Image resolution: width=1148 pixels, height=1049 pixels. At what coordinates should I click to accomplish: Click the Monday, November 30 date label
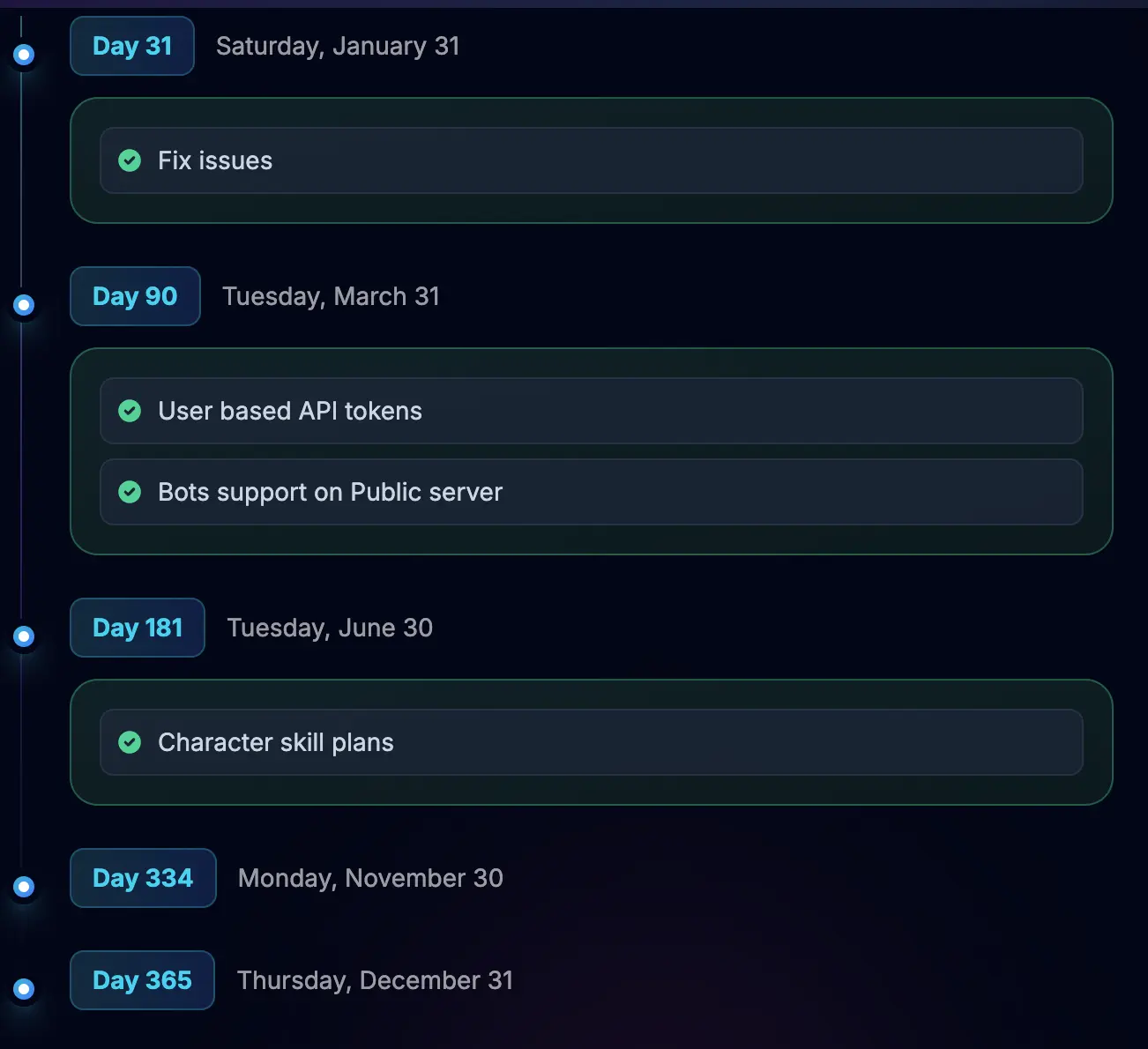(369, 878)
